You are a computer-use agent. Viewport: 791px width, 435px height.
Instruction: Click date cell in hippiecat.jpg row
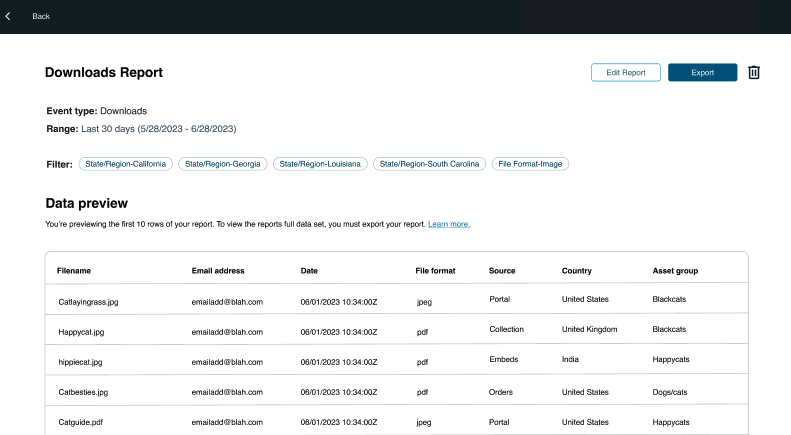pos(339,362)
